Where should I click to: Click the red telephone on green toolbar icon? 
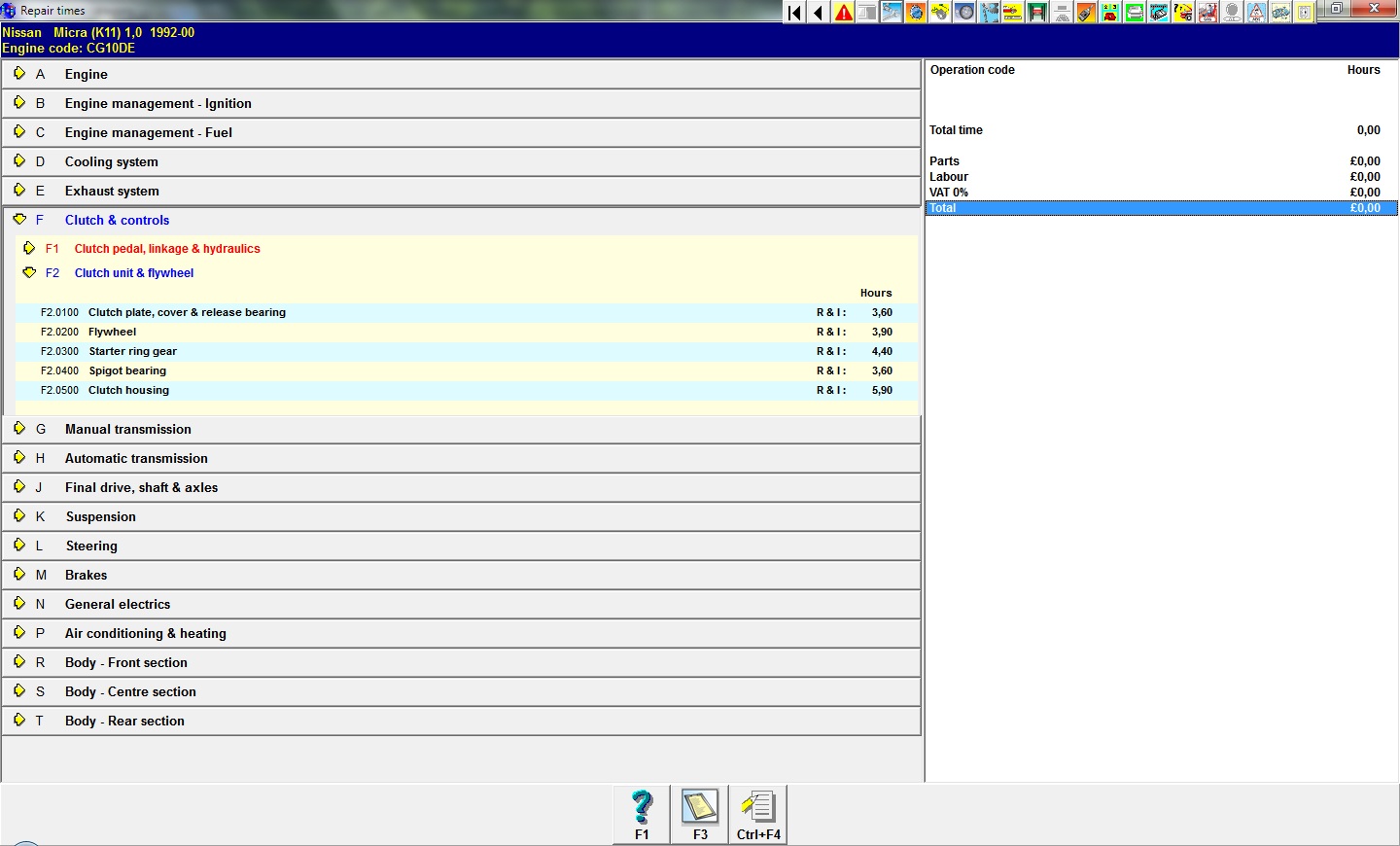pyautogui.click(x=1110, y=12)
